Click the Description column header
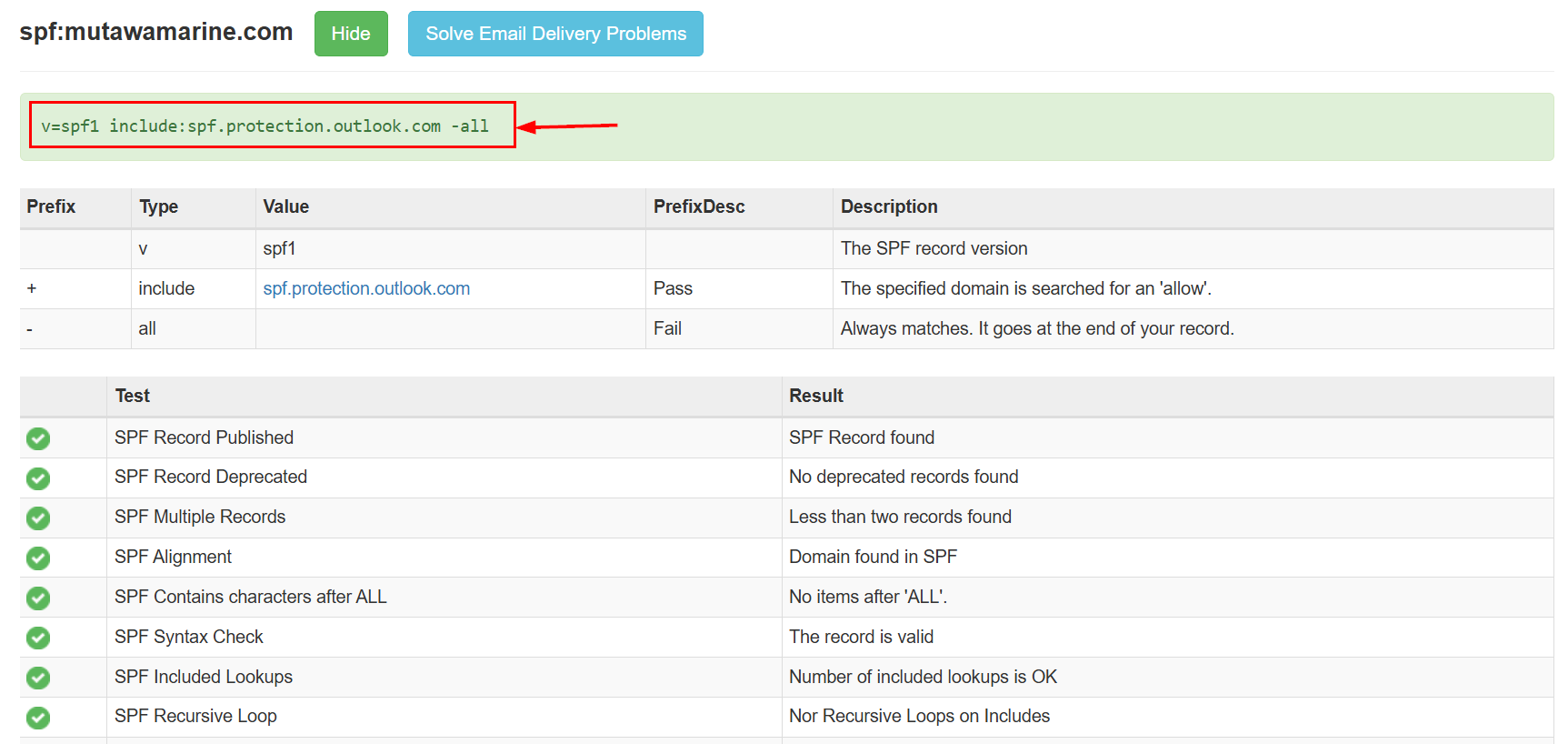This screenshot has height=744, width=1568. [x=888, y=206]
